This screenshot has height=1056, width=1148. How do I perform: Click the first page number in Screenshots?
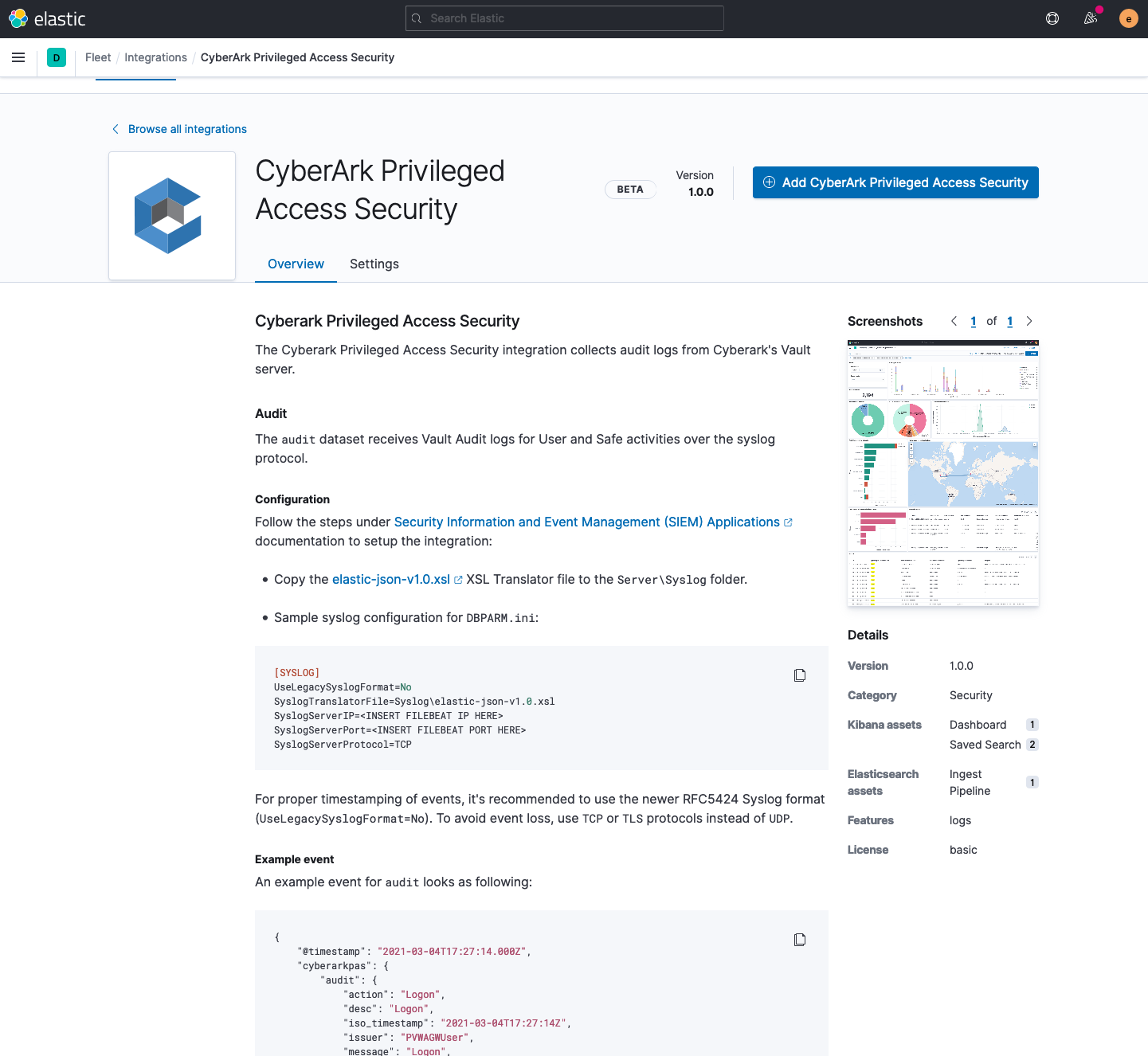click(x=974, y=321)
